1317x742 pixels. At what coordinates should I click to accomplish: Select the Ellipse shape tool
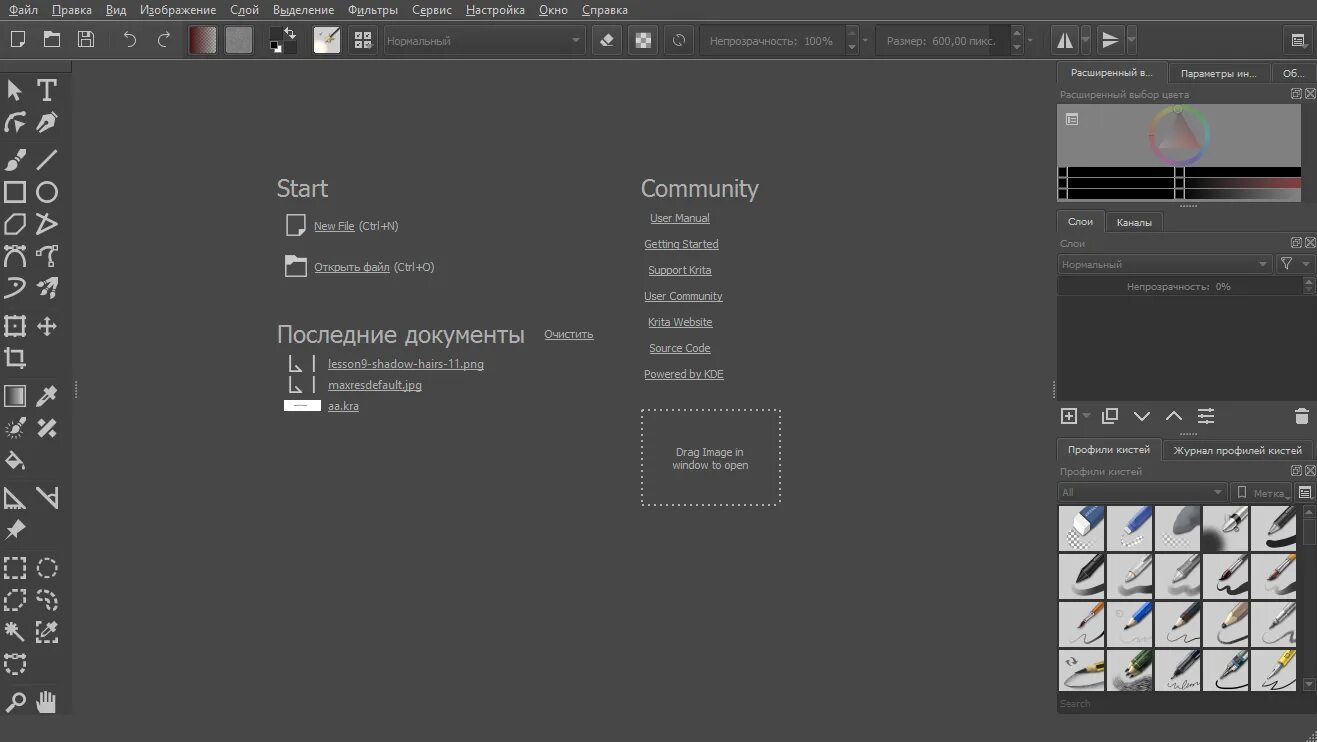click(x=47, y=192)
